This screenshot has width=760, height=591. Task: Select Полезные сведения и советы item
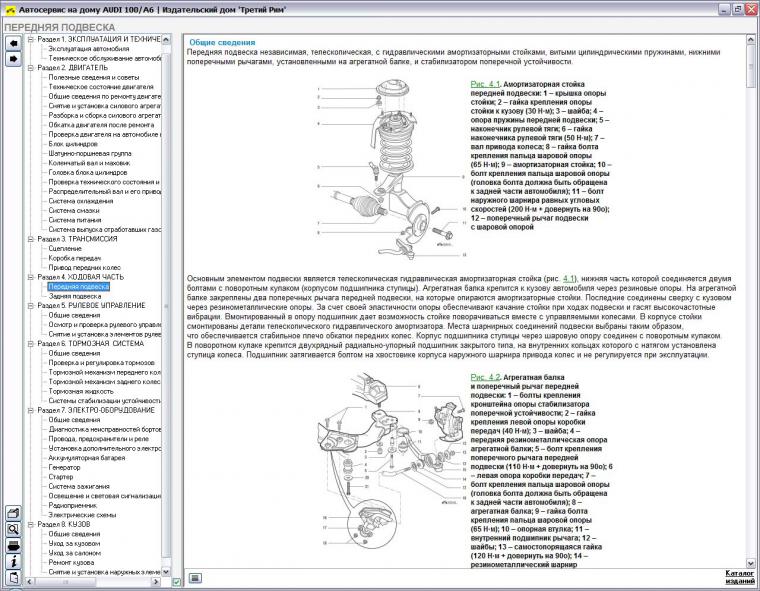pyautogui.click(x=94, y=77)
